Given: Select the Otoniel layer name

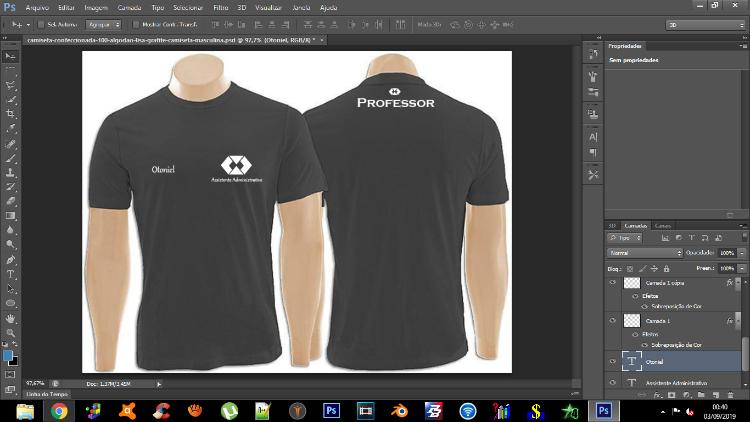Looking at the screenshot, I should 654,362.
